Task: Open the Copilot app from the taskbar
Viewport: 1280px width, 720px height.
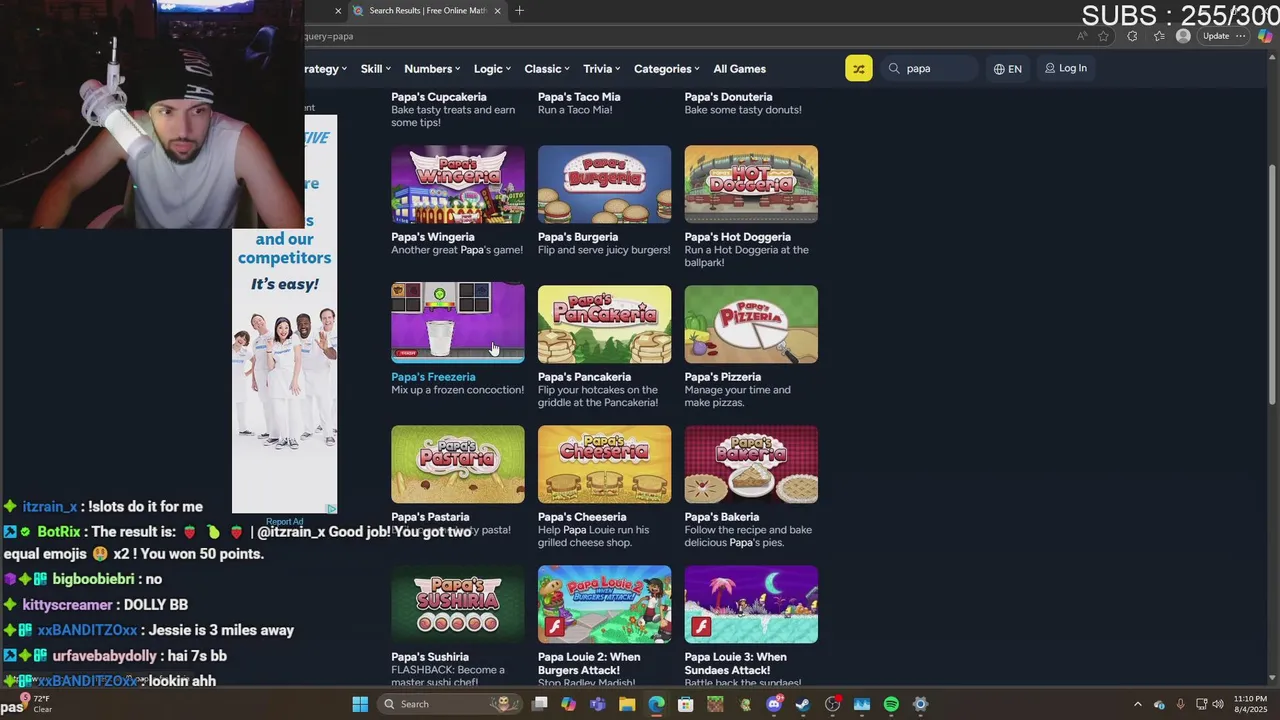Action: tap(568, 704)
